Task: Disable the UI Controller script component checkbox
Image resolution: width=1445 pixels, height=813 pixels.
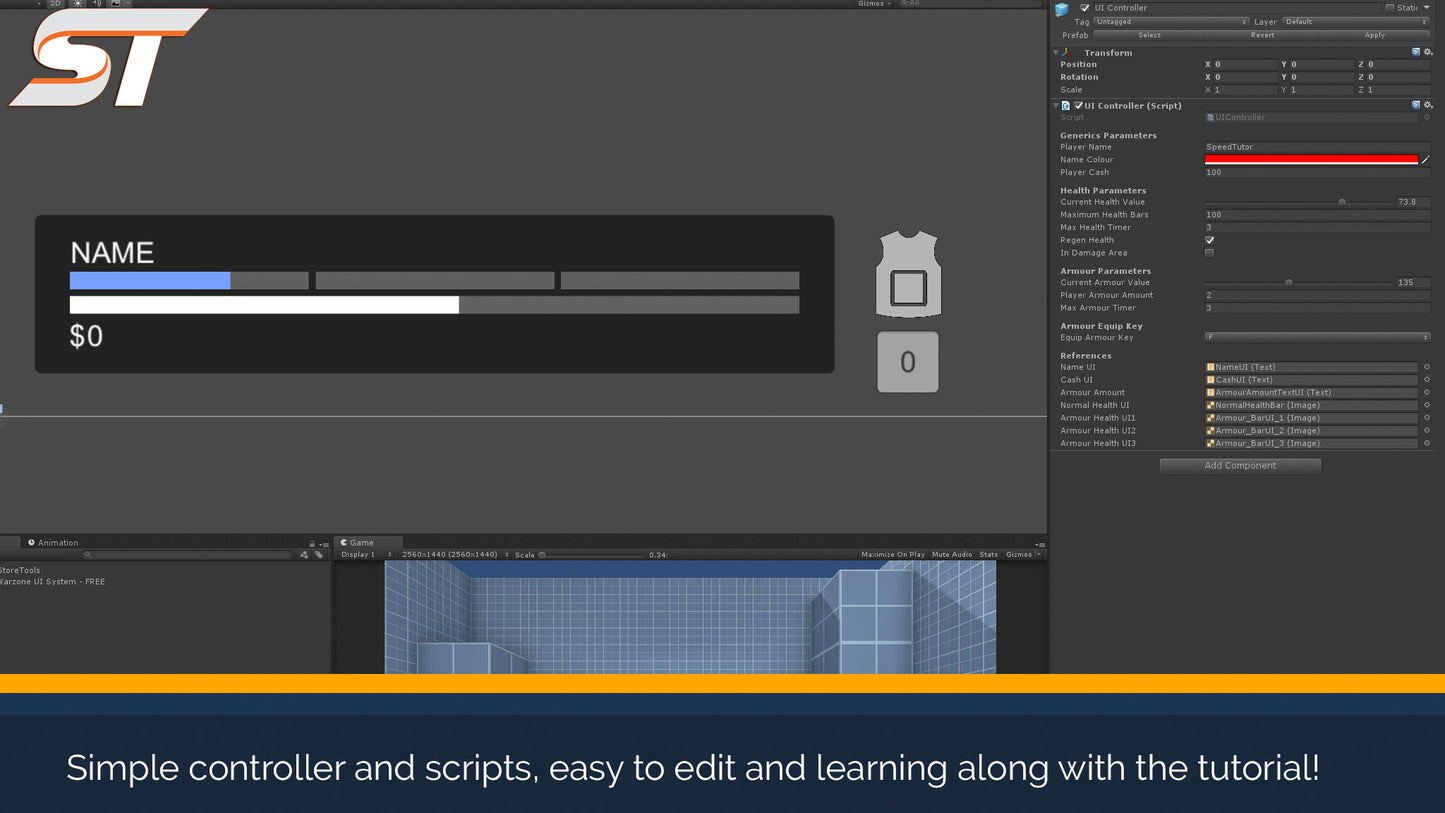Action: pos(1078,105)
